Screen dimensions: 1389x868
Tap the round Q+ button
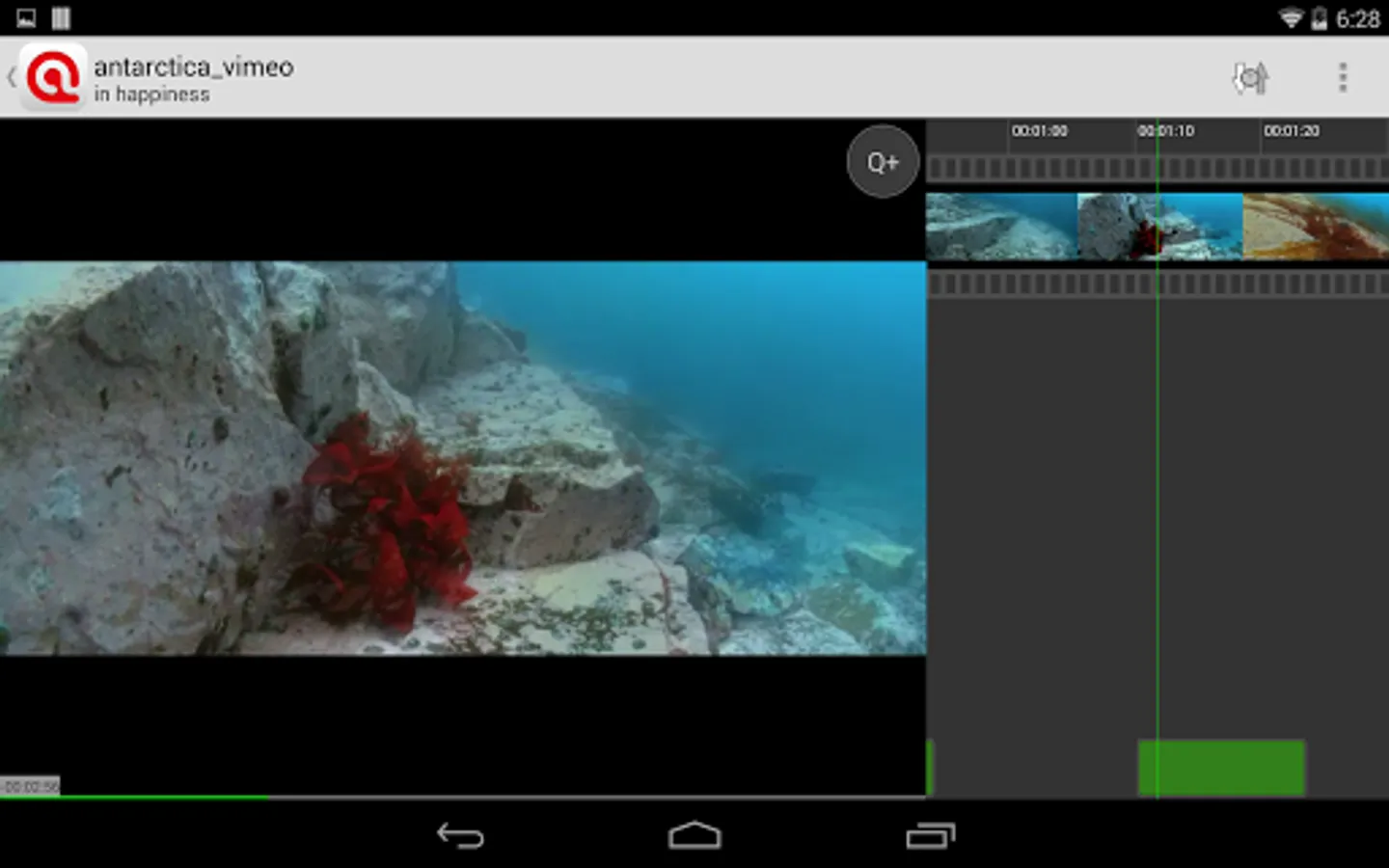pos(883,162)
